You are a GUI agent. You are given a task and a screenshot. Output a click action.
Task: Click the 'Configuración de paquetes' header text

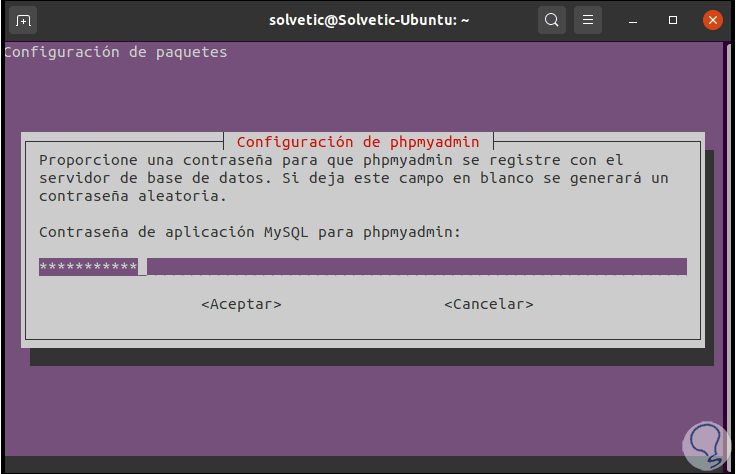coord(116,52)
